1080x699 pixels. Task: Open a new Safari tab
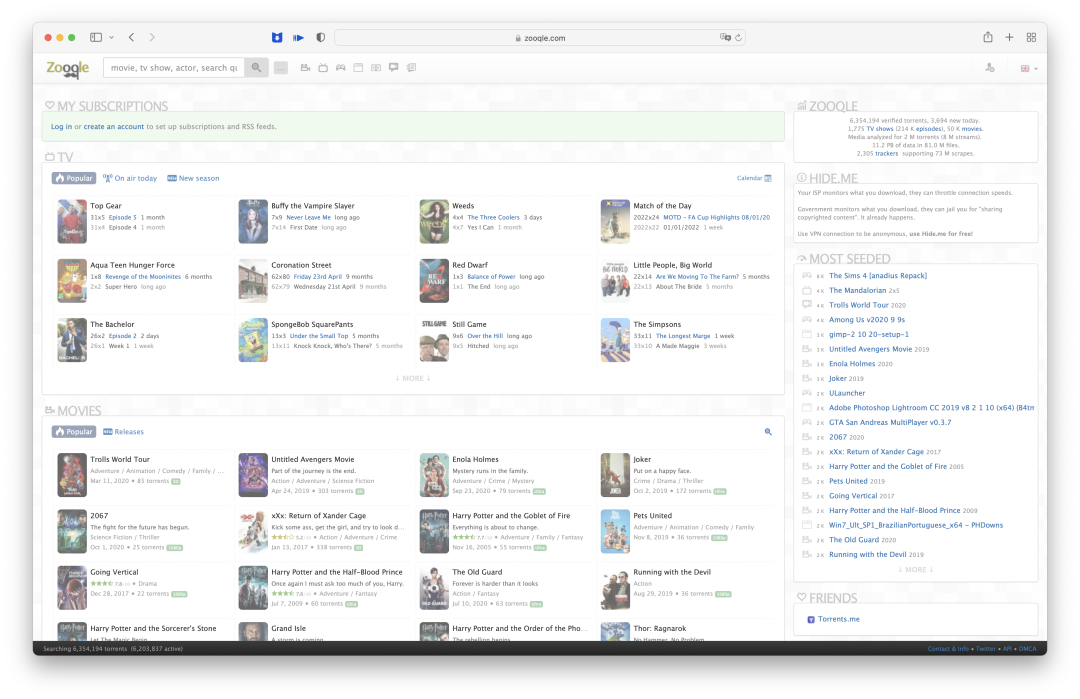point(1009,37)
